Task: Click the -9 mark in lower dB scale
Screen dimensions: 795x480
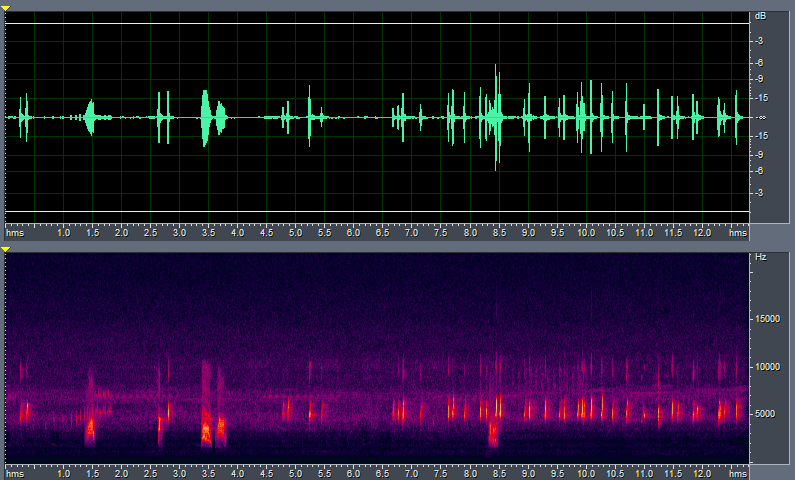Action: tap(759, 155)
